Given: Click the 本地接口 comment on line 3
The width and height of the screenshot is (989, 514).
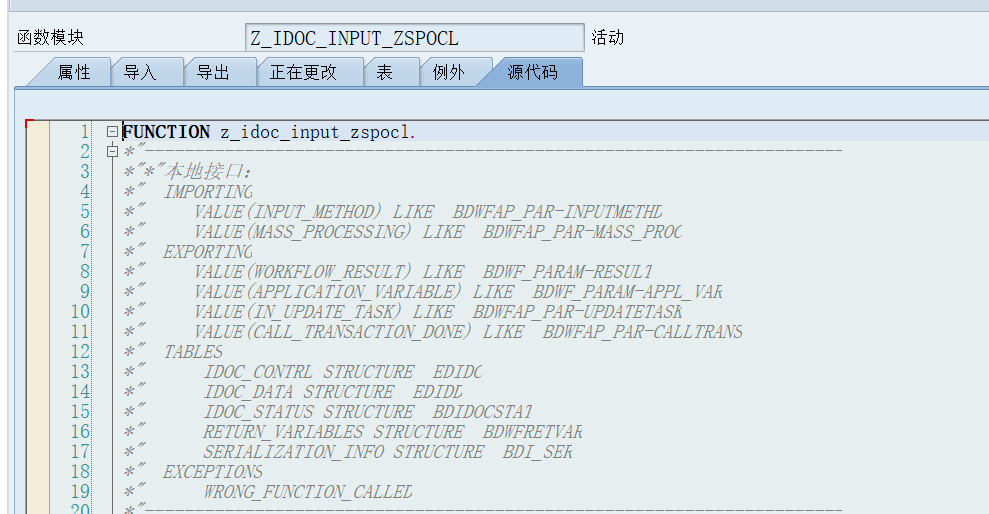Looking at the screenshot, I should click(208, 172).
